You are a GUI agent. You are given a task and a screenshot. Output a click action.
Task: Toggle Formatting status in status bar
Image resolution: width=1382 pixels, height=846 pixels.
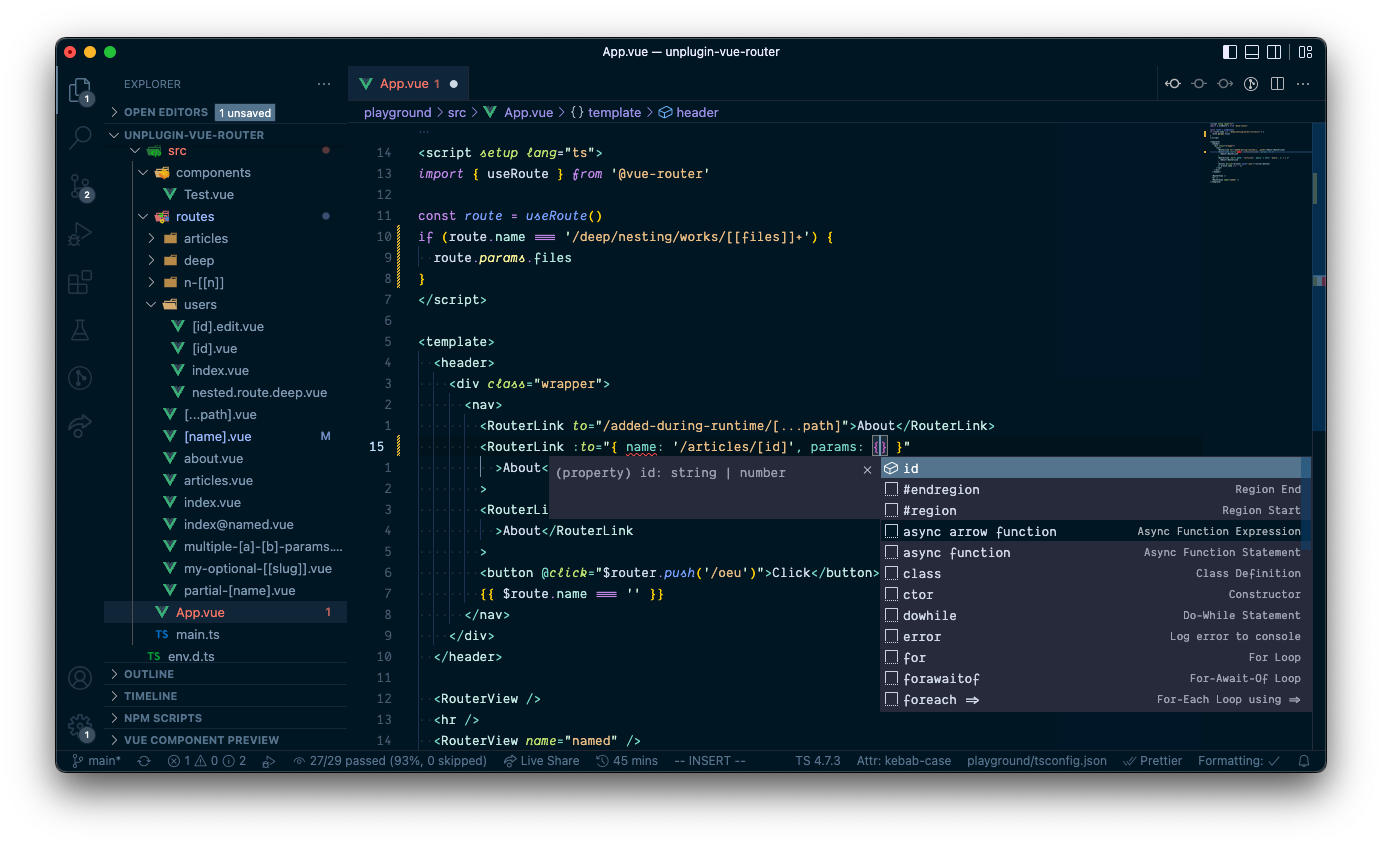(x=1240, y=761)
